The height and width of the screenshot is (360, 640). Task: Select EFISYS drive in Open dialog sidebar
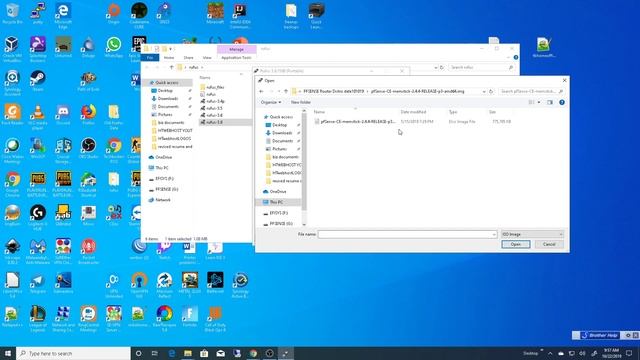[279, 213]
